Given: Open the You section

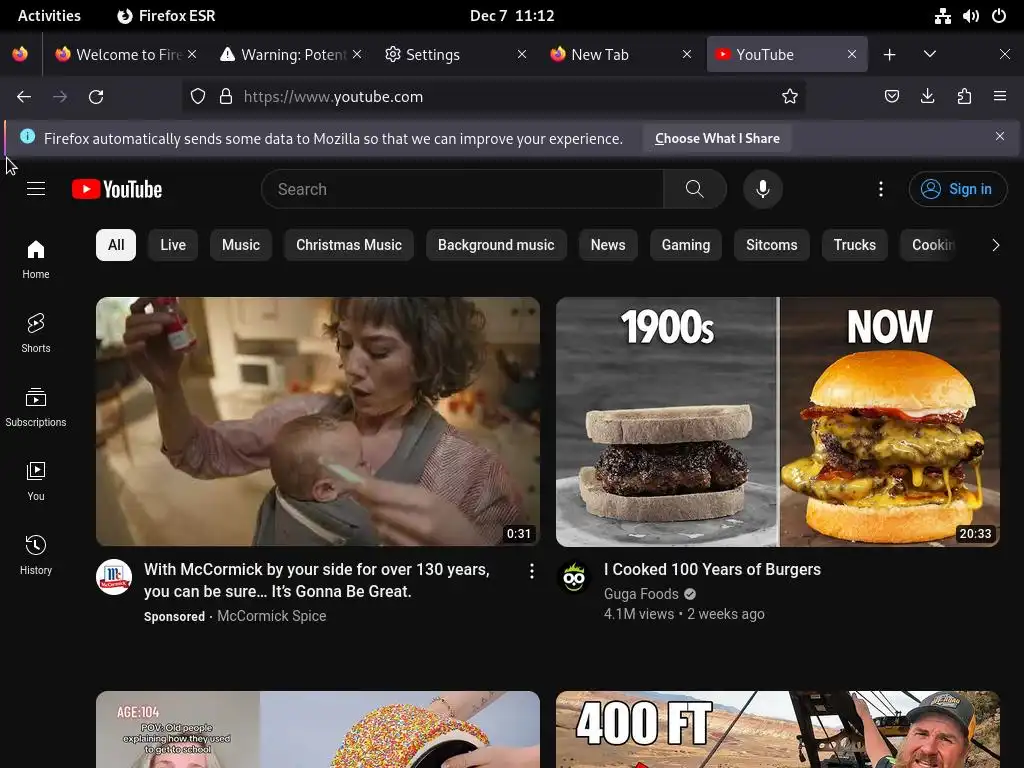Looking at the screenshot, I should [x=36, y=481].
